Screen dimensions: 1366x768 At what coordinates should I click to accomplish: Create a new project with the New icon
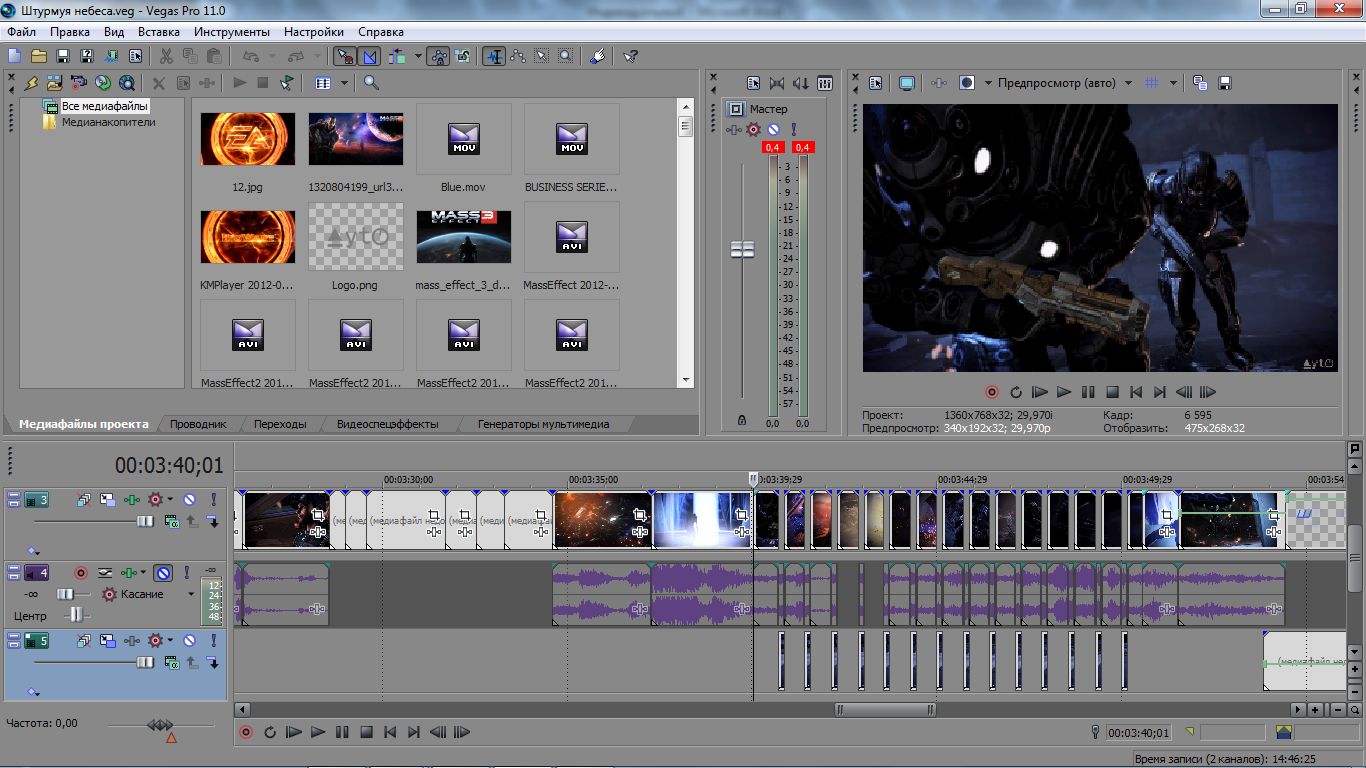coord(14,56)
